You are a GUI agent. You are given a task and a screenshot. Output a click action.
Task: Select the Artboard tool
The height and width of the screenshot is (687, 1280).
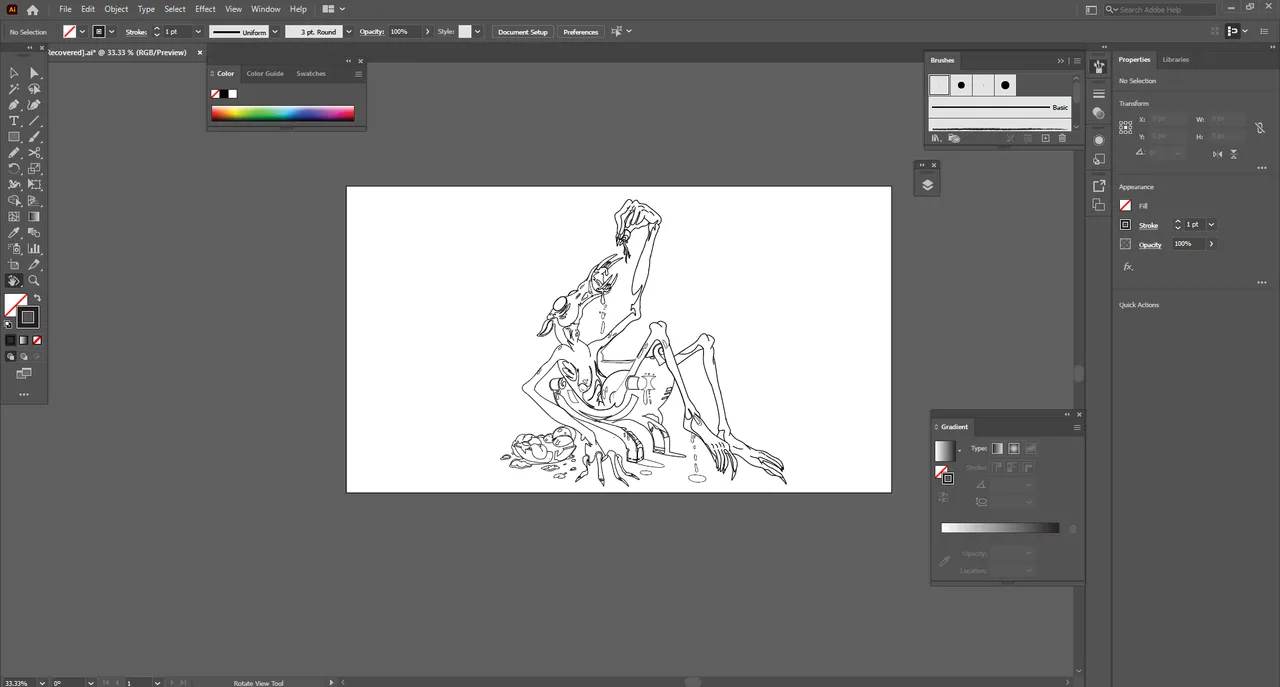14,265
